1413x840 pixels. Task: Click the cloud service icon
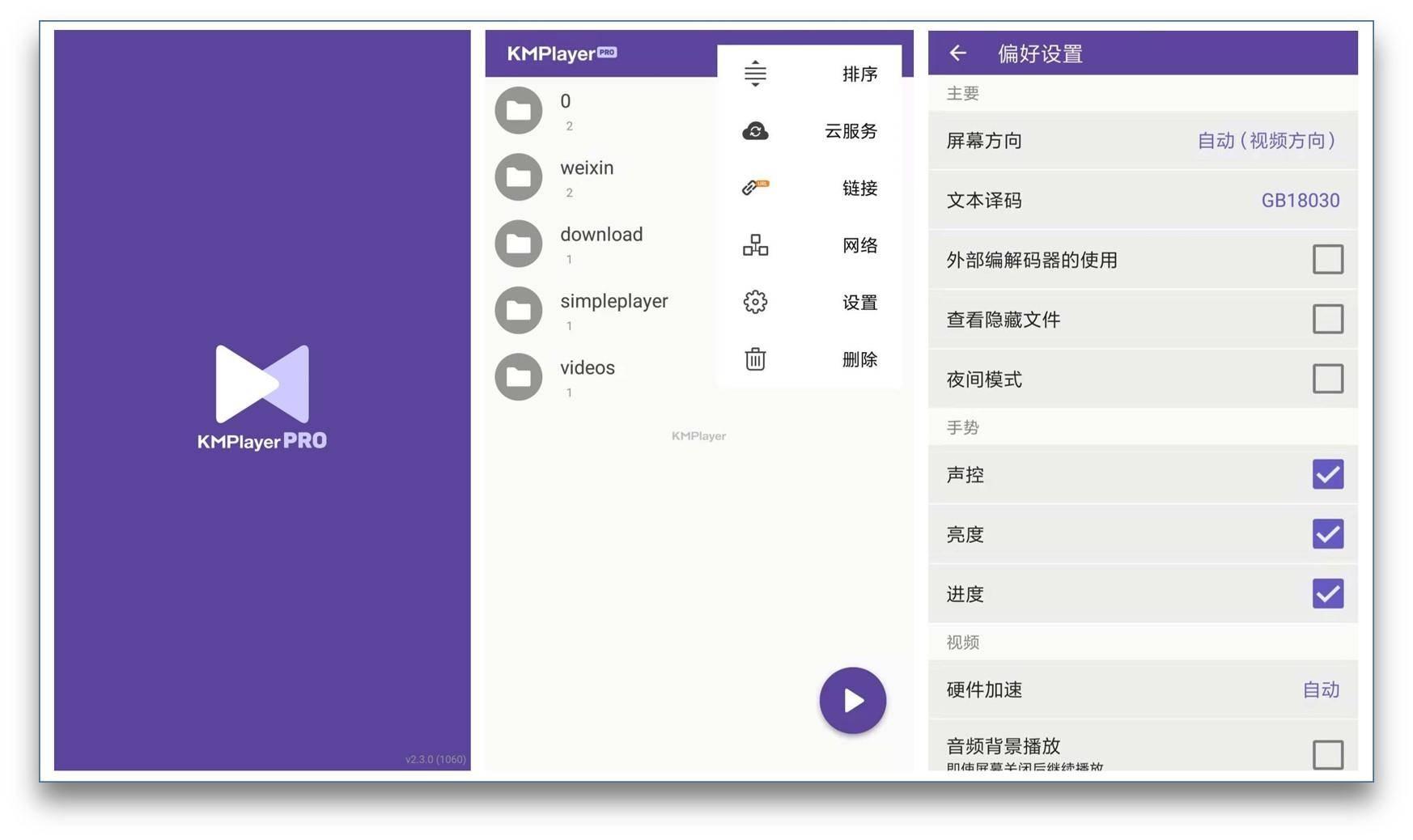755,131
